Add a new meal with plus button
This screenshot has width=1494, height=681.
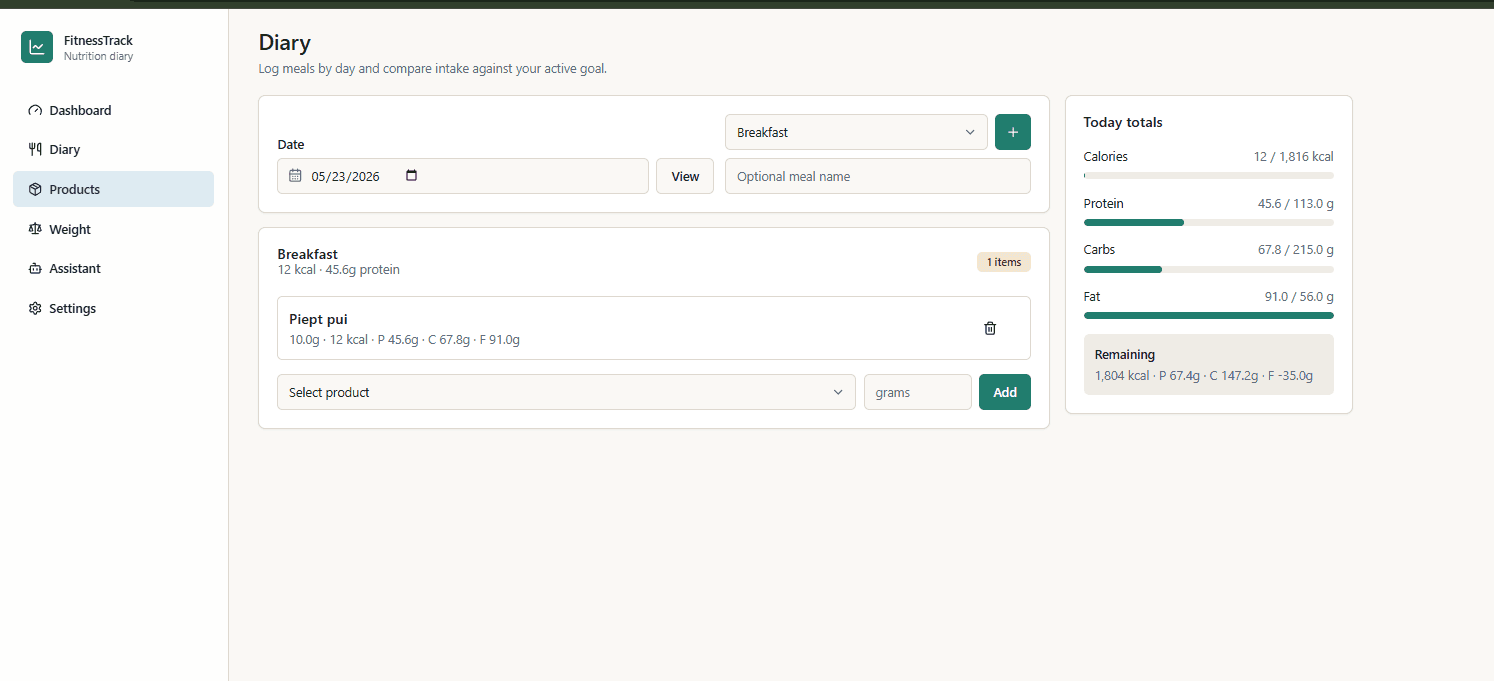(x=1013, y=132)
